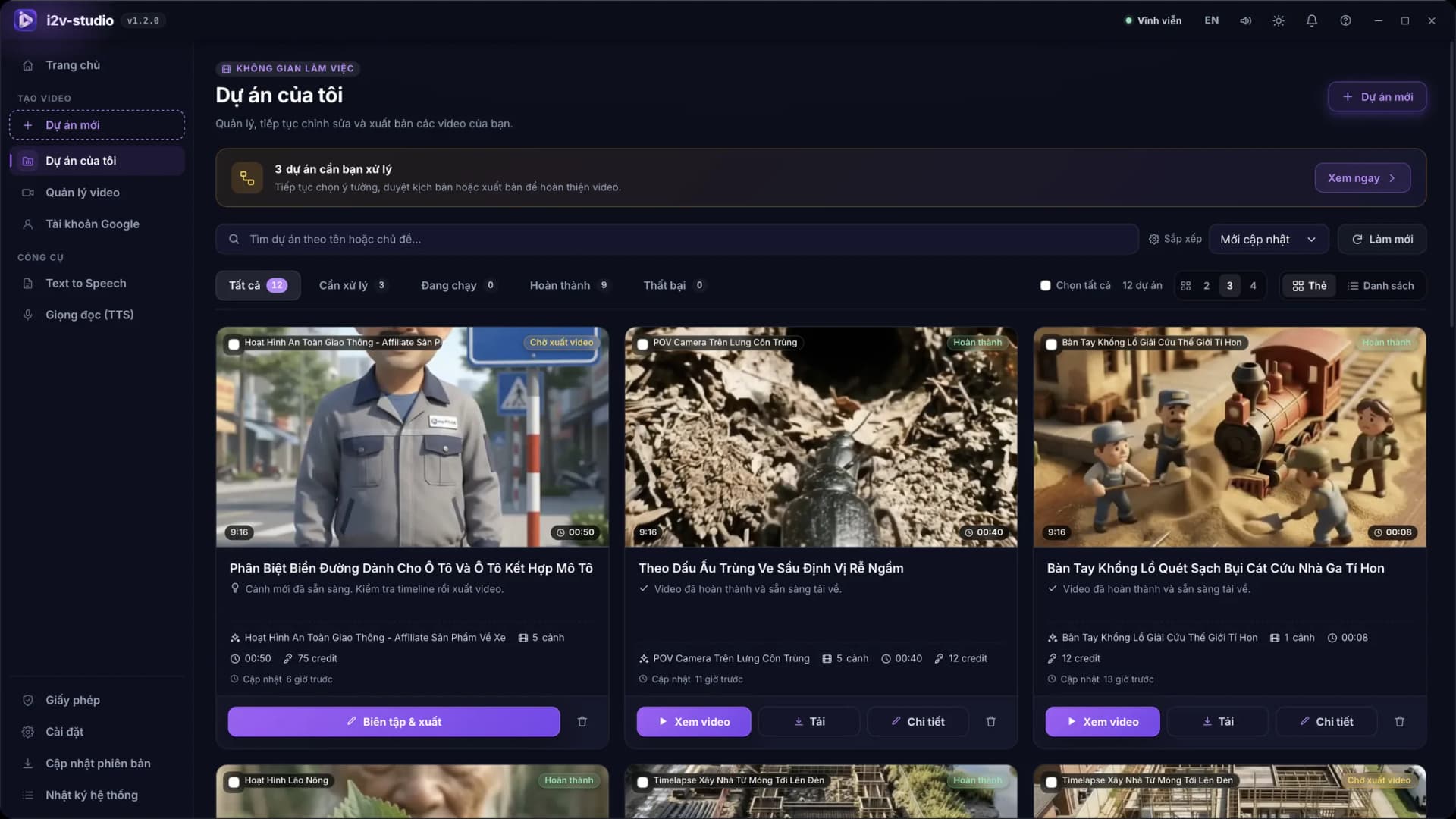1456x819 pixels.
Task: Focus the project search field
Action: (x=677, y=239)
